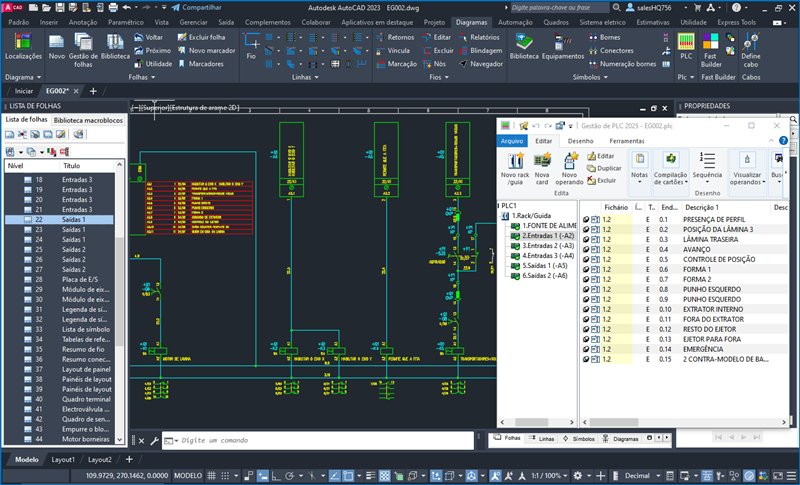This screenshot has height=485, width=800.
Task: Click the customization hamburger icon in status bar
Action: point(792,475)
